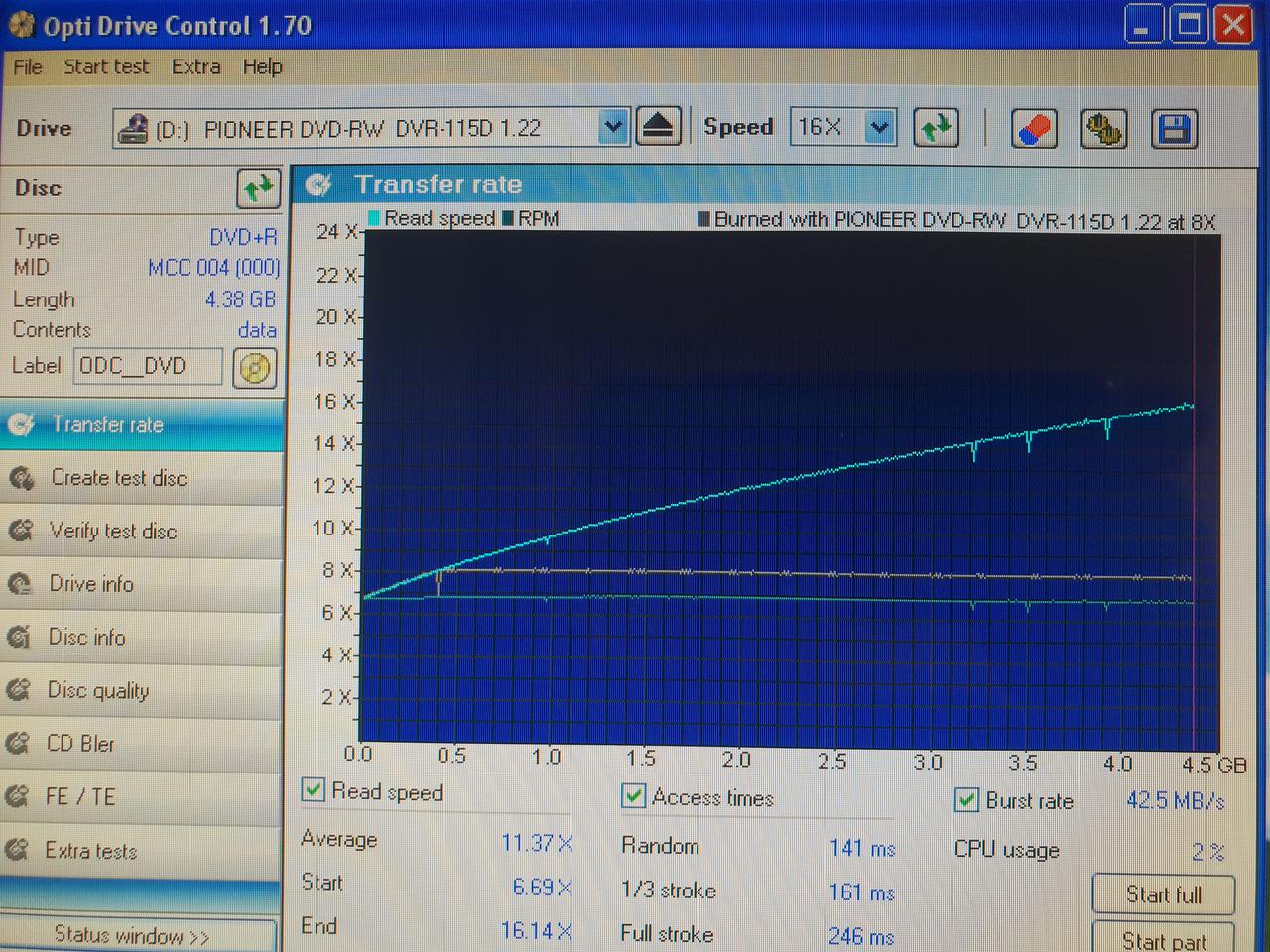1270x952 pixels.
Task: Close the Opti Drive Control window
Action: click(1233, 25)
